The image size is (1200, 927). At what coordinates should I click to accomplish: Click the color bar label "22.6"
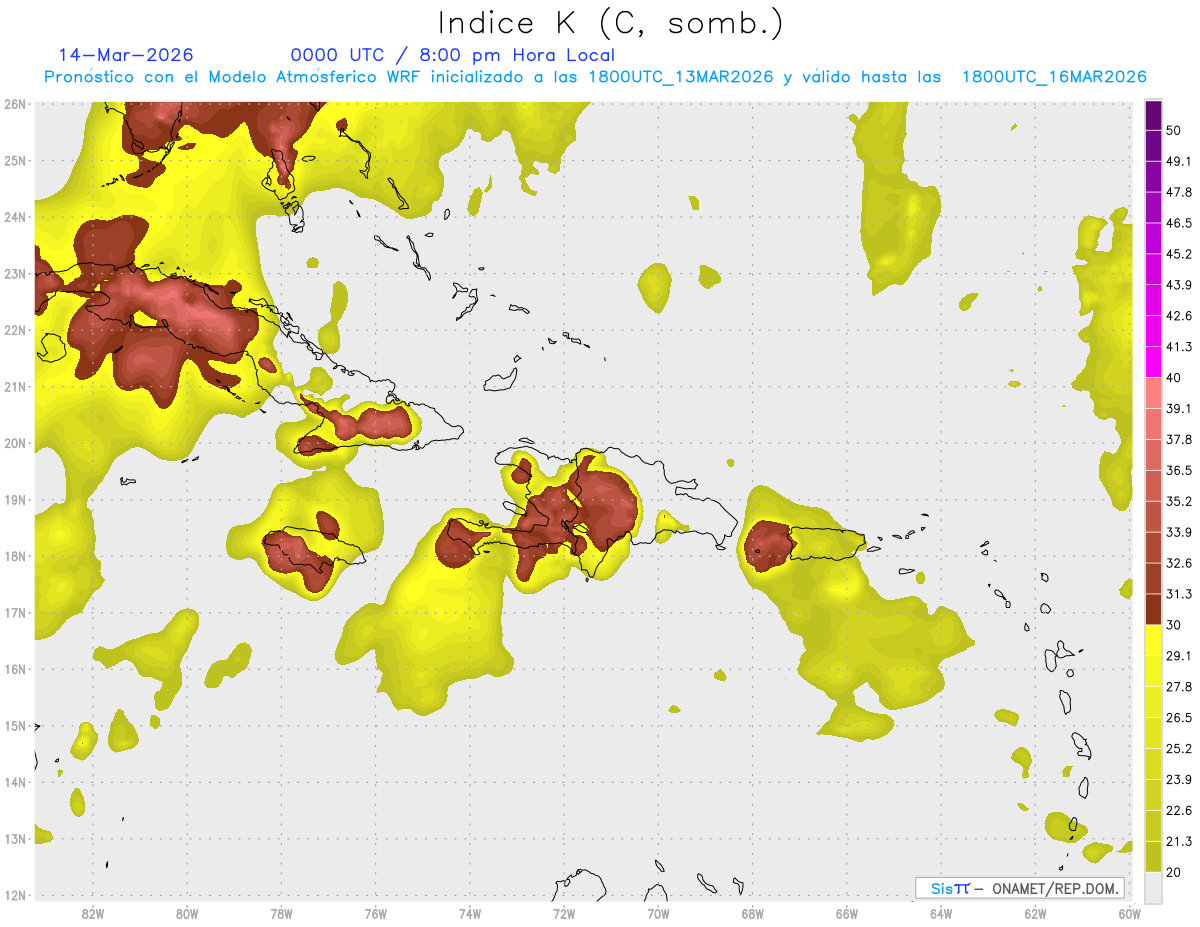click(1179, 810)
